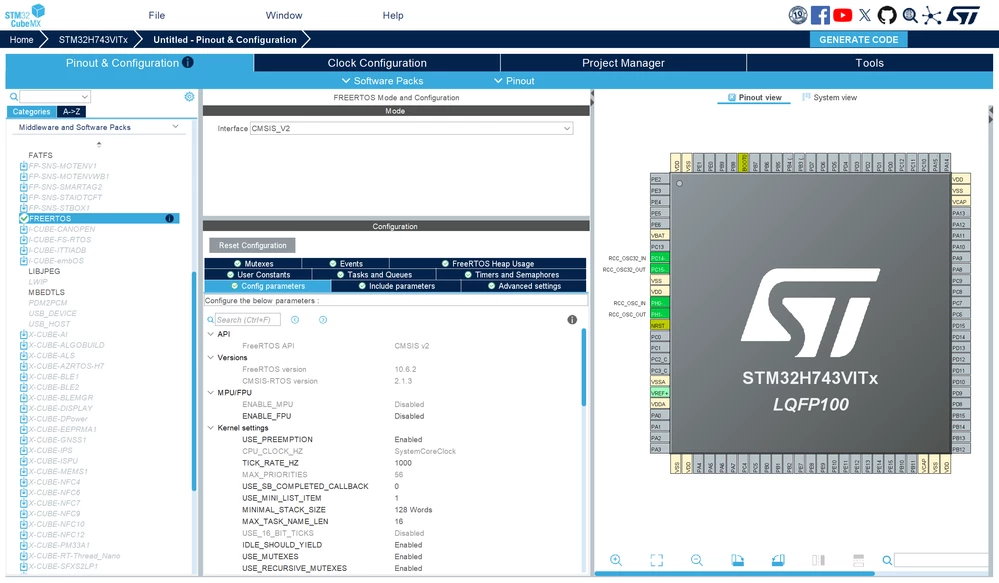Open the GitHub icon link
Viewport: 999px width, 583px height.
(x=887, y=15)
